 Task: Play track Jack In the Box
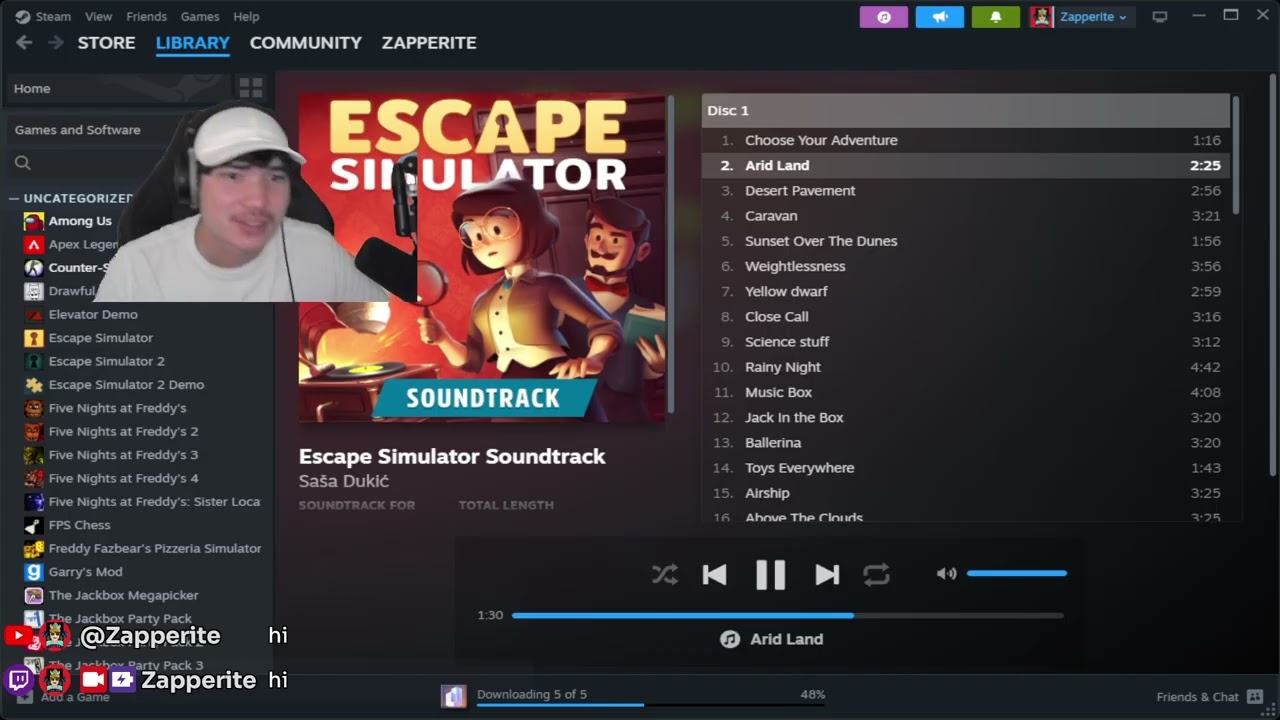[966, 417]
